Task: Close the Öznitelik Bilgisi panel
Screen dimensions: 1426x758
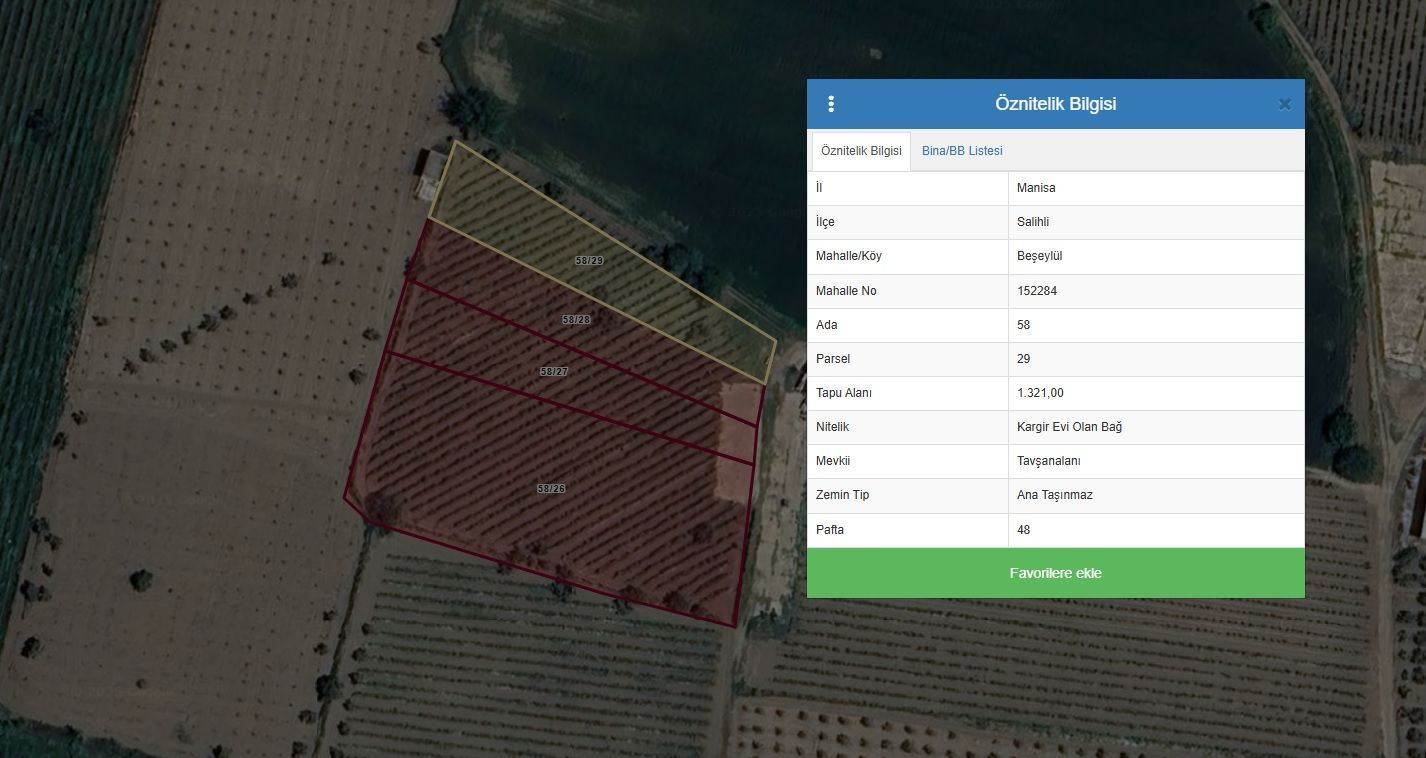Action: click(x=1285, y=104)
